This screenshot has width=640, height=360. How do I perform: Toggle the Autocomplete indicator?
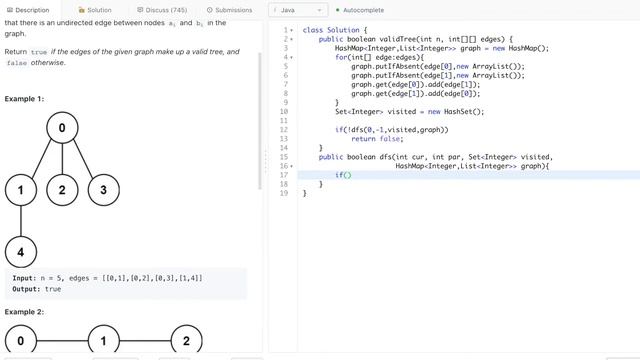coord(360,10)
